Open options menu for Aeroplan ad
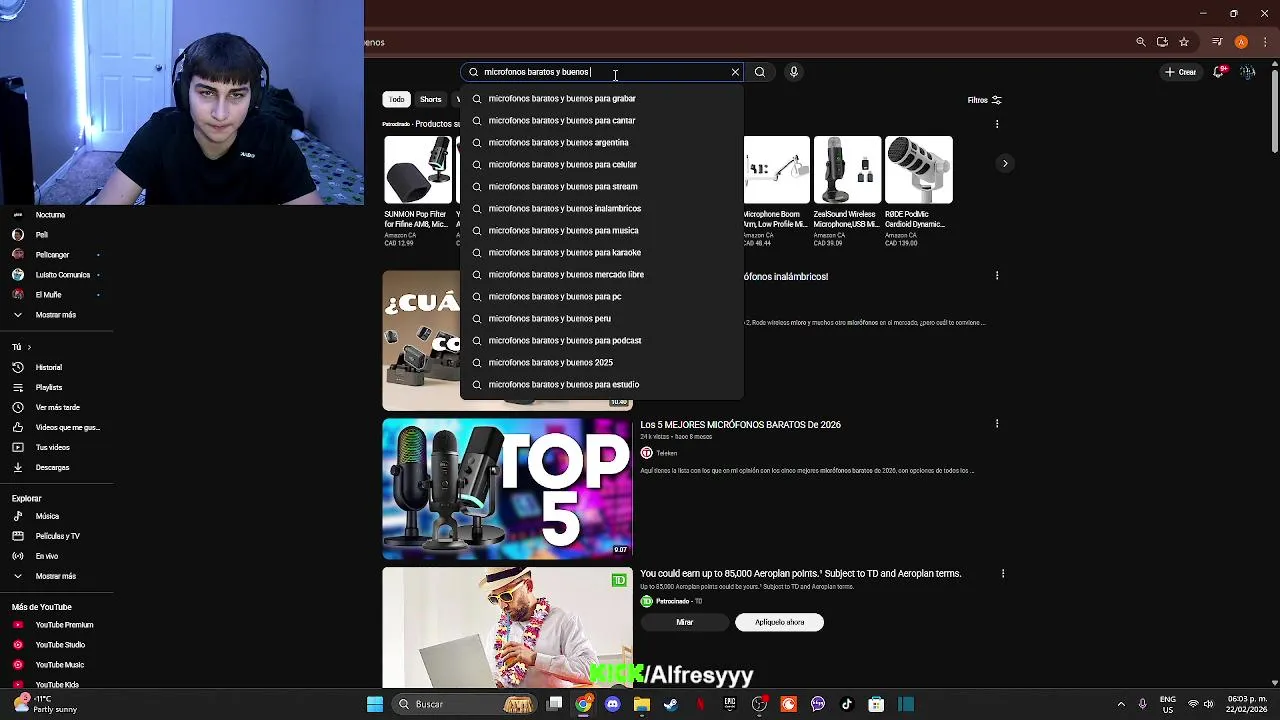1280x720 pixels. 1003,573
